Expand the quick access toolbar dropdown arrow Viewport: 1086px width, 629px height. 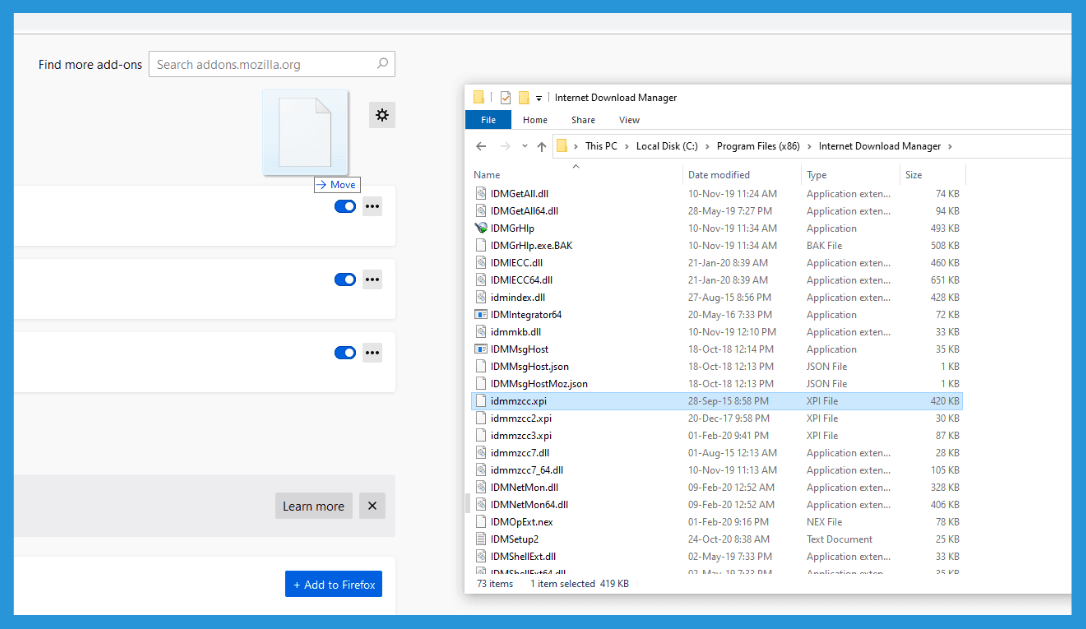point(539,98)
